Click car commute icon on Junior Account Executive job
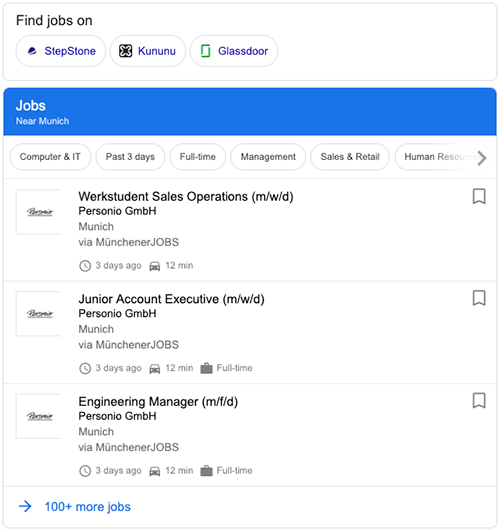The image size is (500, 531). (155, 369)
